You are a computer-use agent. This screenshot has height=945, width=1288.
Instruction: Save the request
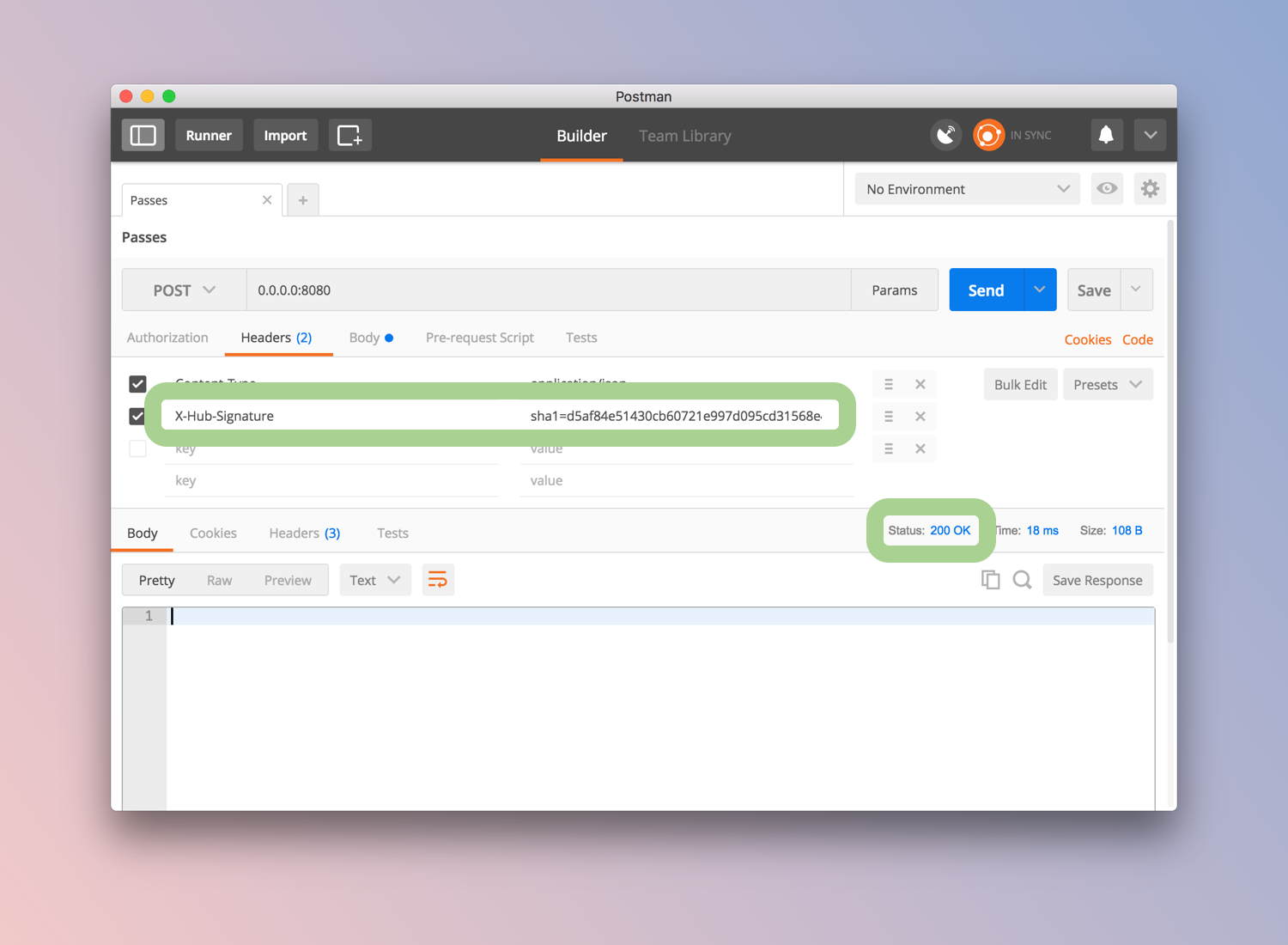click(1094, 290)
